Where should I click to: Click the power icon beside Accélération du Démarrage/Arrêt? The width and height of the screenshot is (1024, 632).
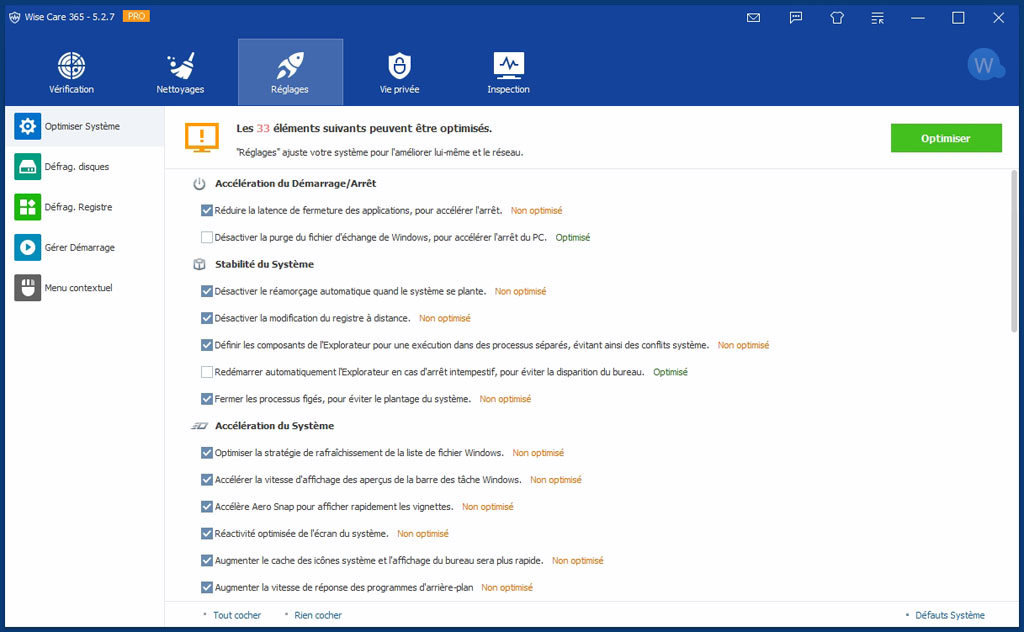coord(199,184)
